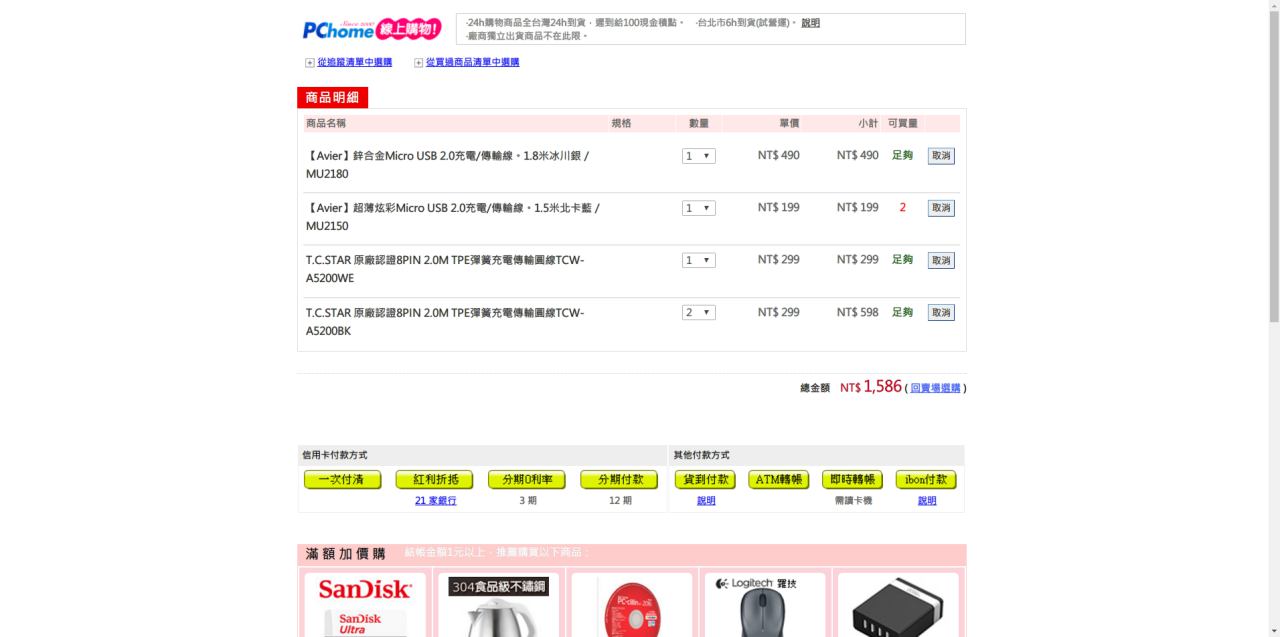Select the 商品明細 tab header
Image resolution: width=1280 pixels, height=637 pixels.
coord(333,97)
